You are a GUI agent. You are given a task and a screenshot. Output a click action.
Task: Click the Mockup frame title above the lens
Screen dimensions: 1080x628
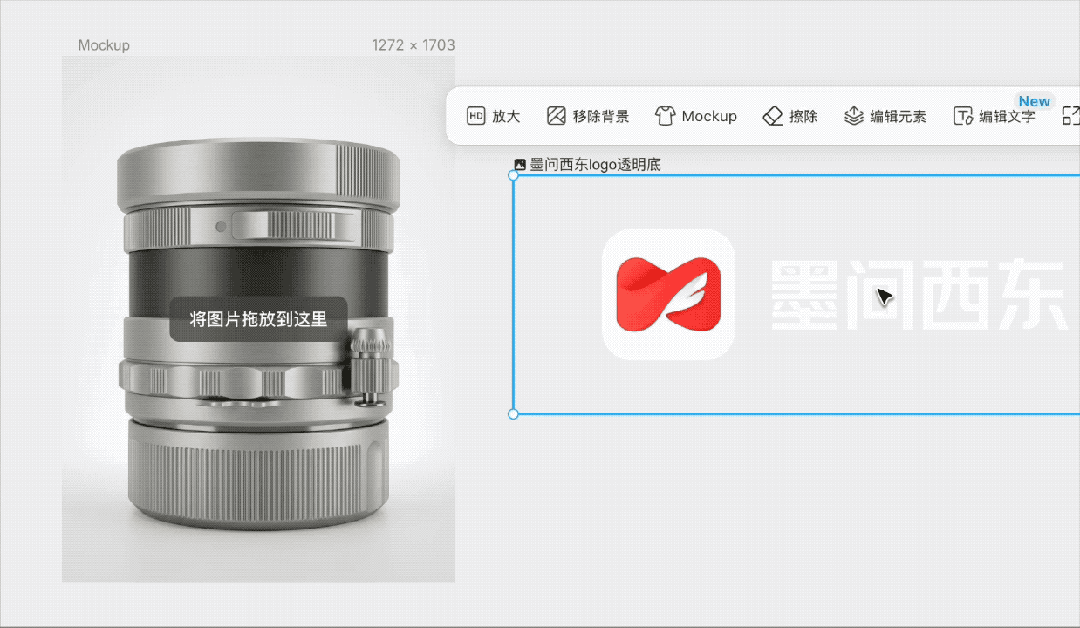click(103, 45)
